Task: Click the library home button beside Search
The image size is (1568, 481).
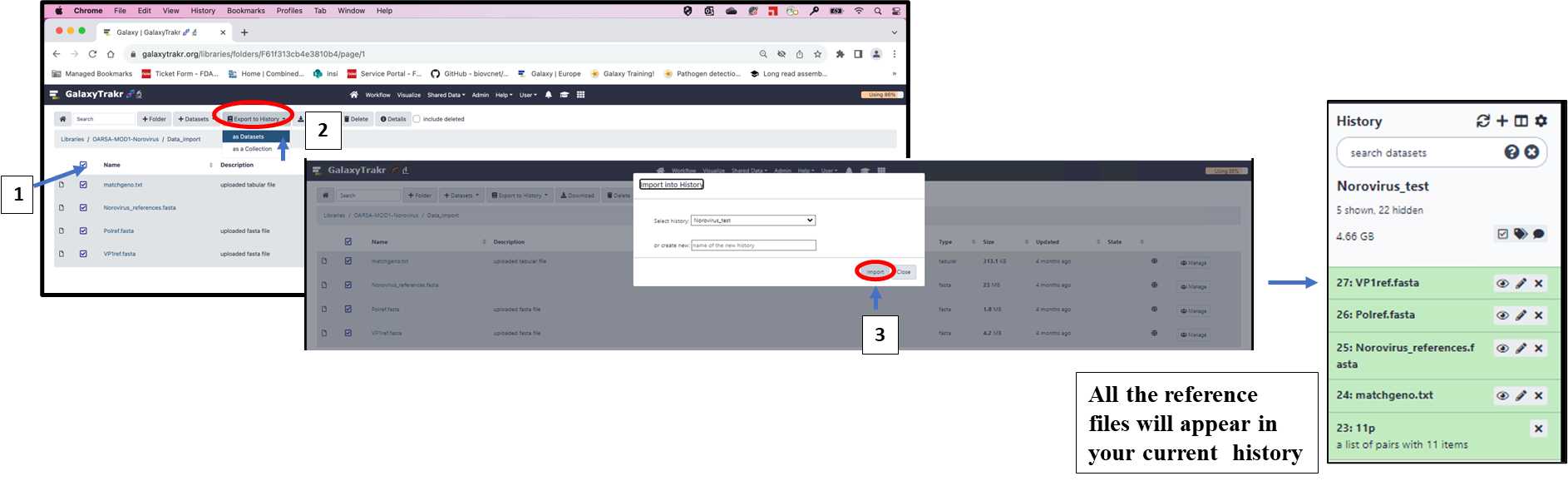Action: point(62,119)
